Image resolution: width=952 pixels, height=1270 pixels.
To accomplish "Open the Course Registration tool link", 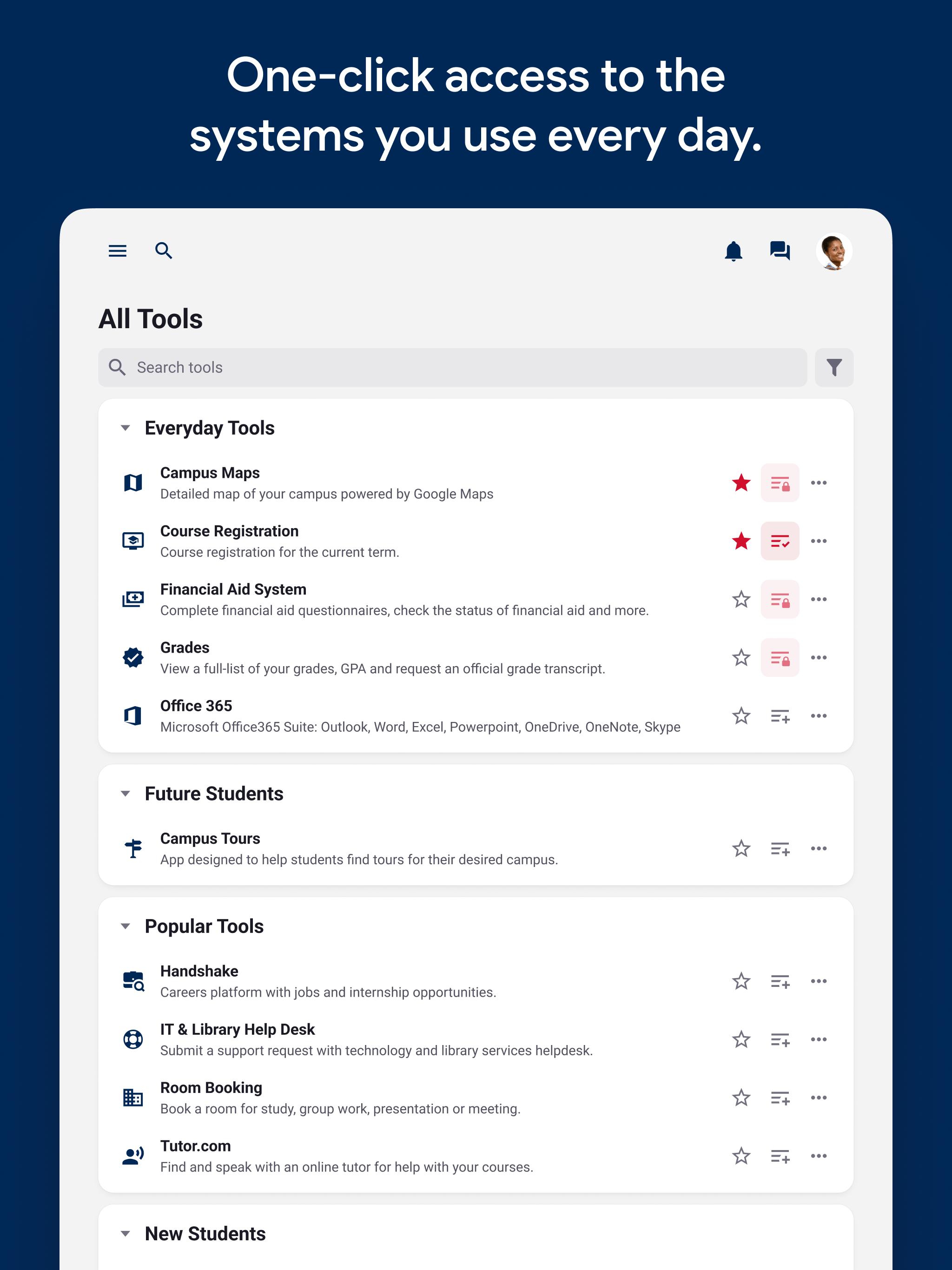I will [x=229, y=531].
